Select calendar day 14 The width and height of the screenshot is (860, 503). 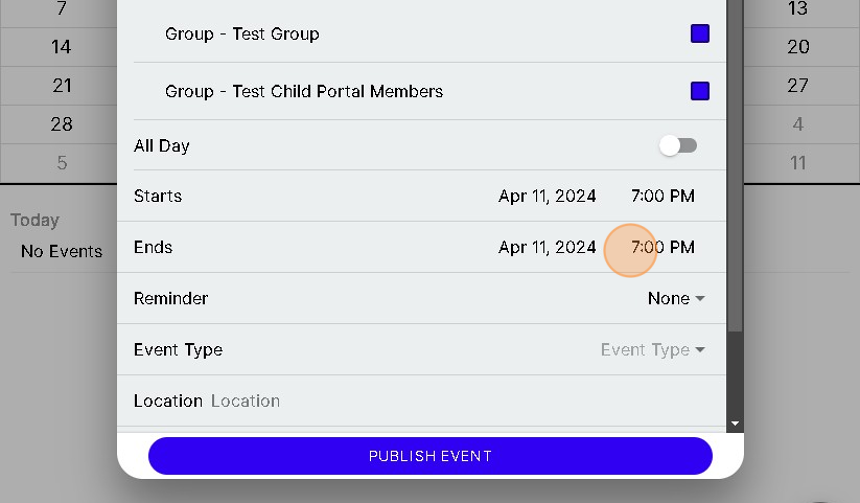[61, 47]
